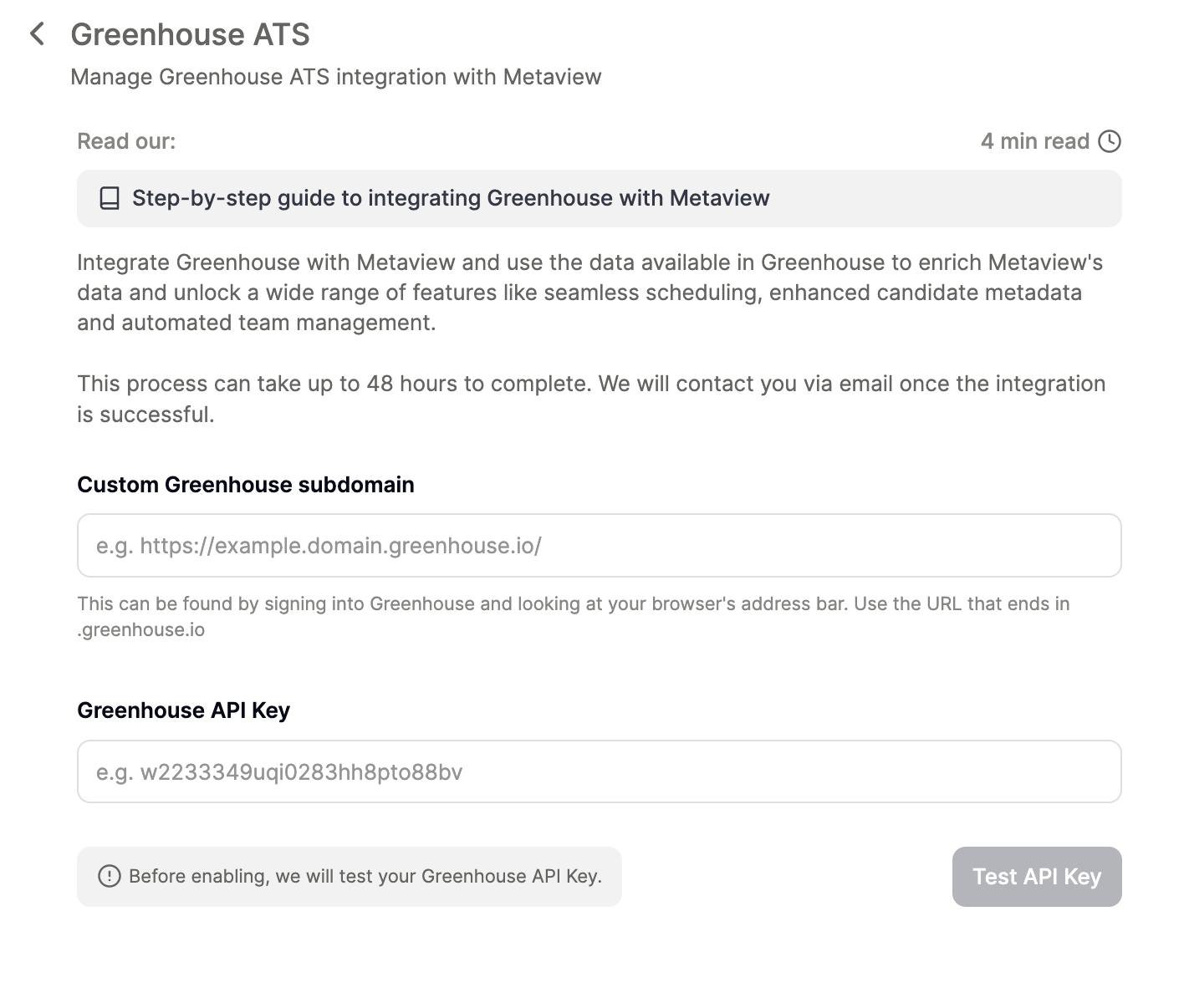Click the info circle icon in the notice
This screenshot has width=1184, height=1008.
[109, 876]
